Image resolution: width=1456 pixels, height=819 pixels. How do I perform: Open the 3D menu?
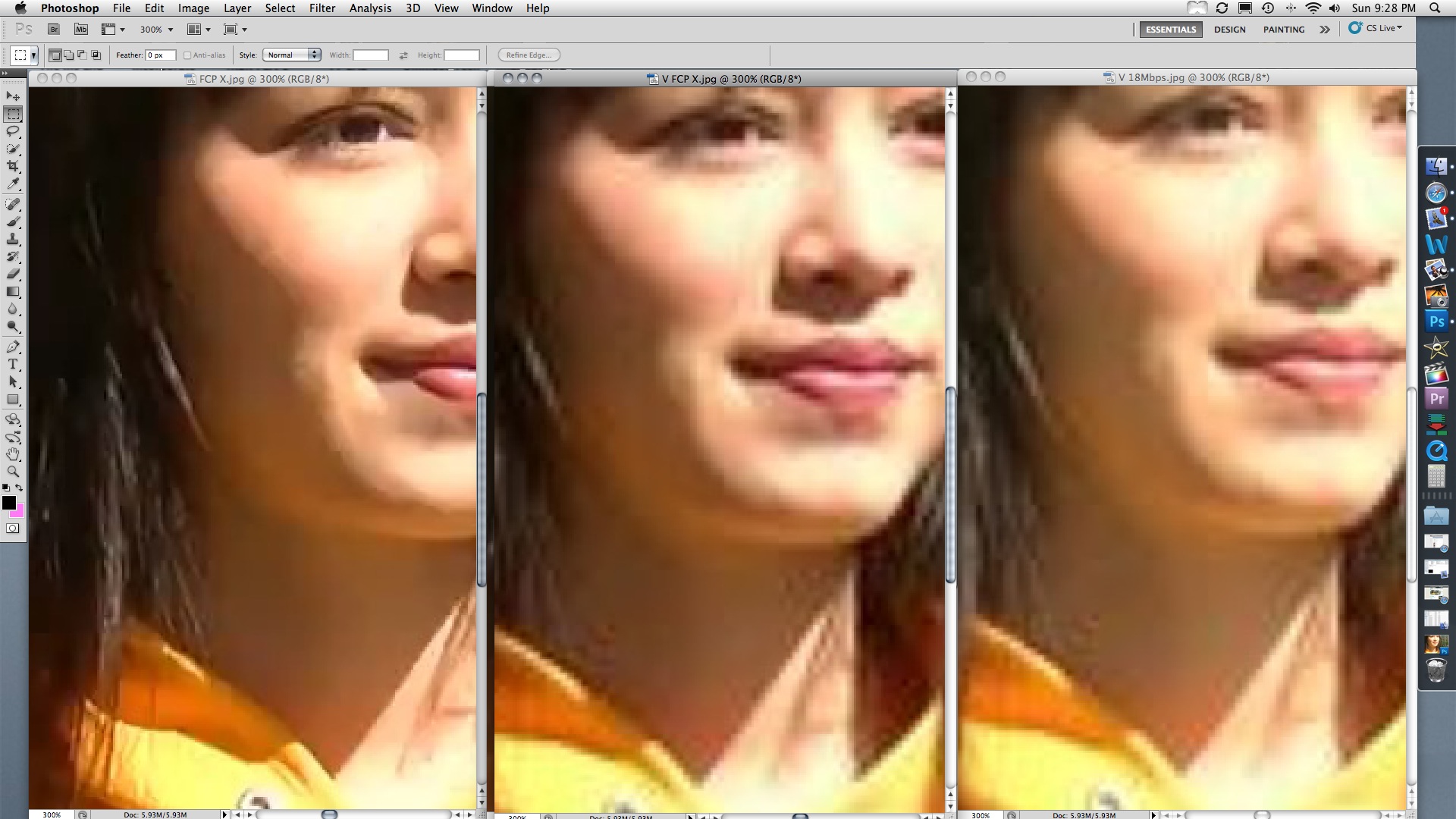(x=413, y=8)
